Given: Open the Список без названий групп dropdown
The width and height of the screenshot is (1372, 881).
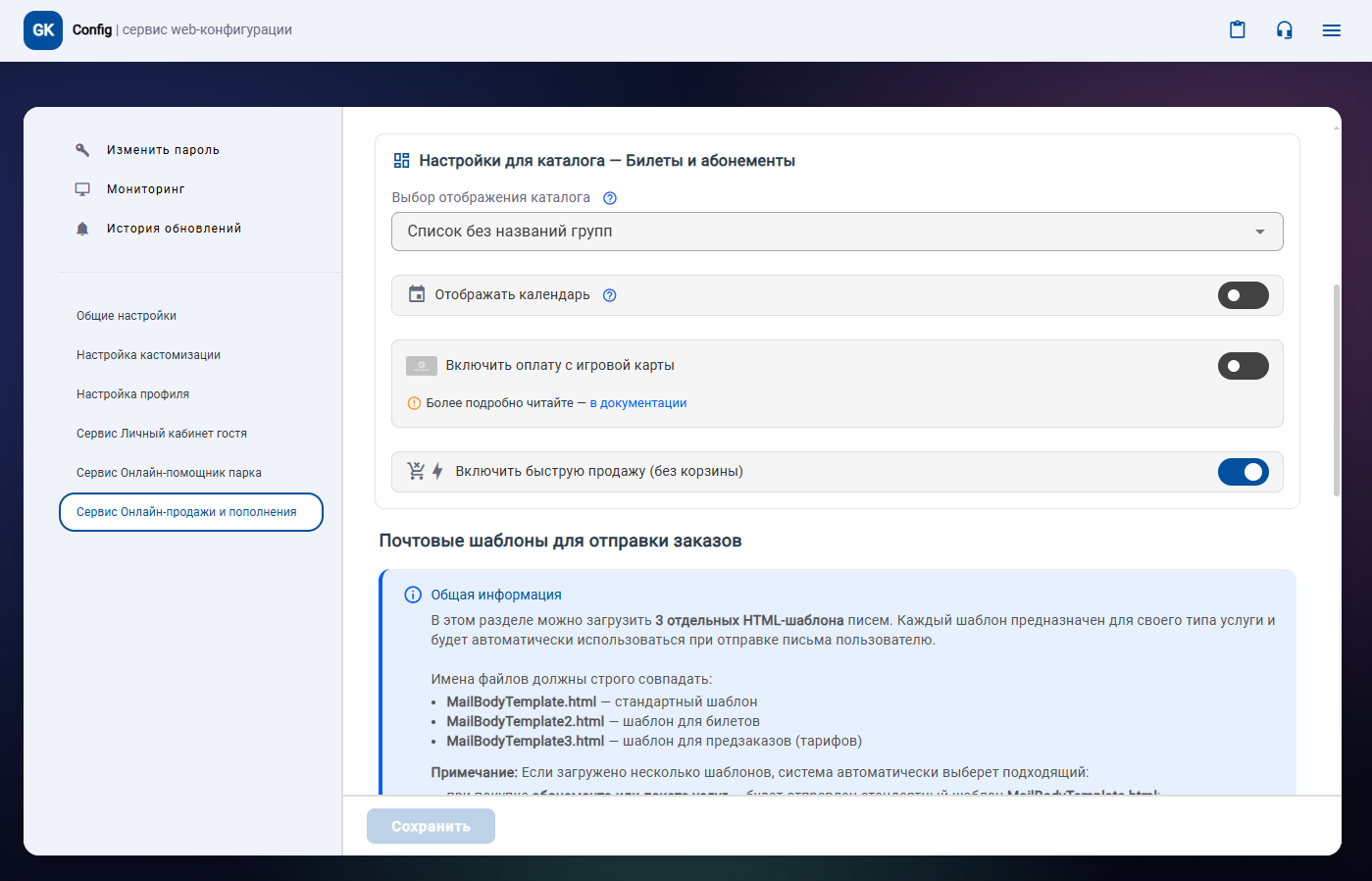Looking at the screenshot, I should pos(837,232).
